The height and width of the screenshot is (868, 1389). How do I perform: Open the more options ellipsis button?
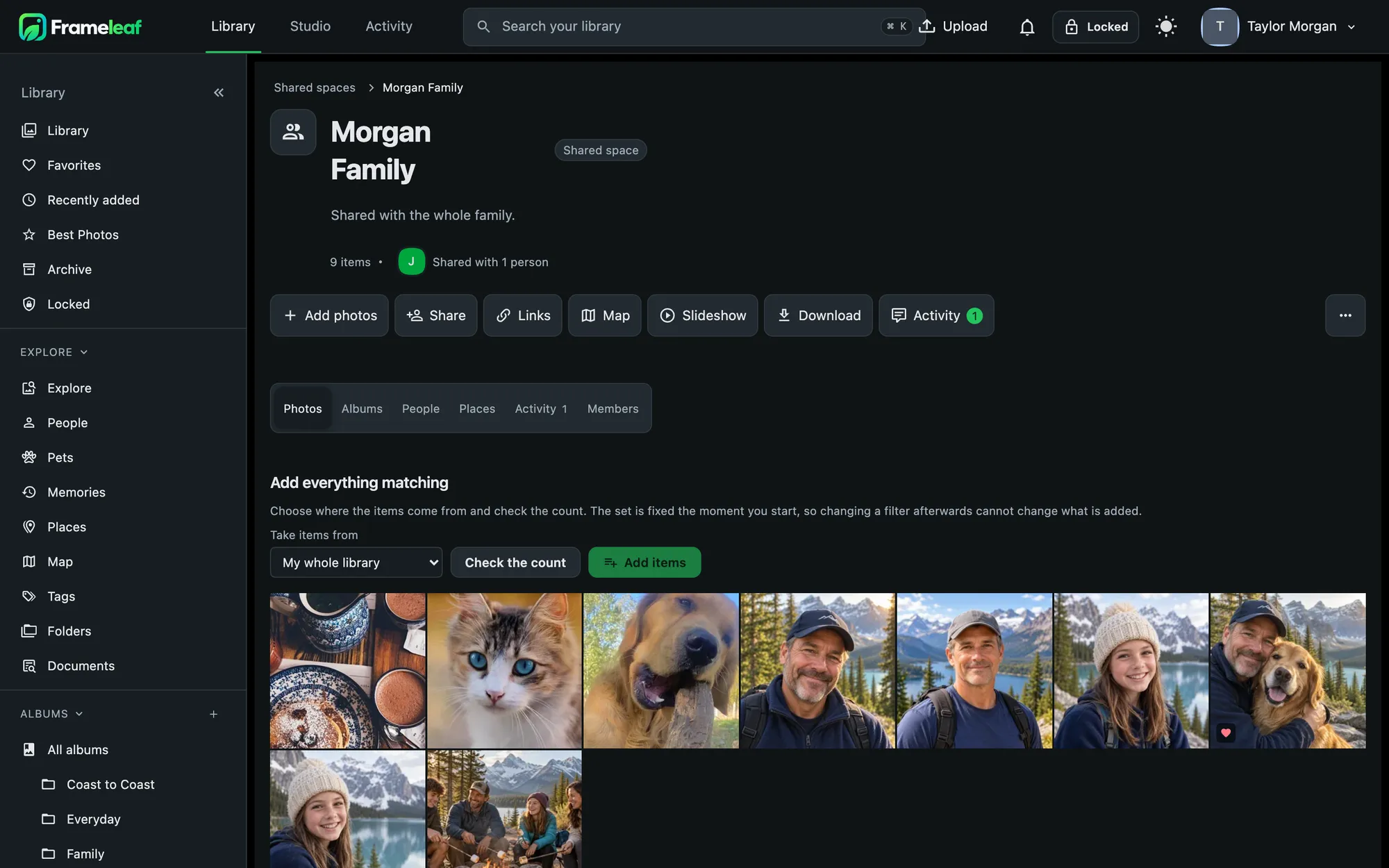click(x=1345, y=315)
